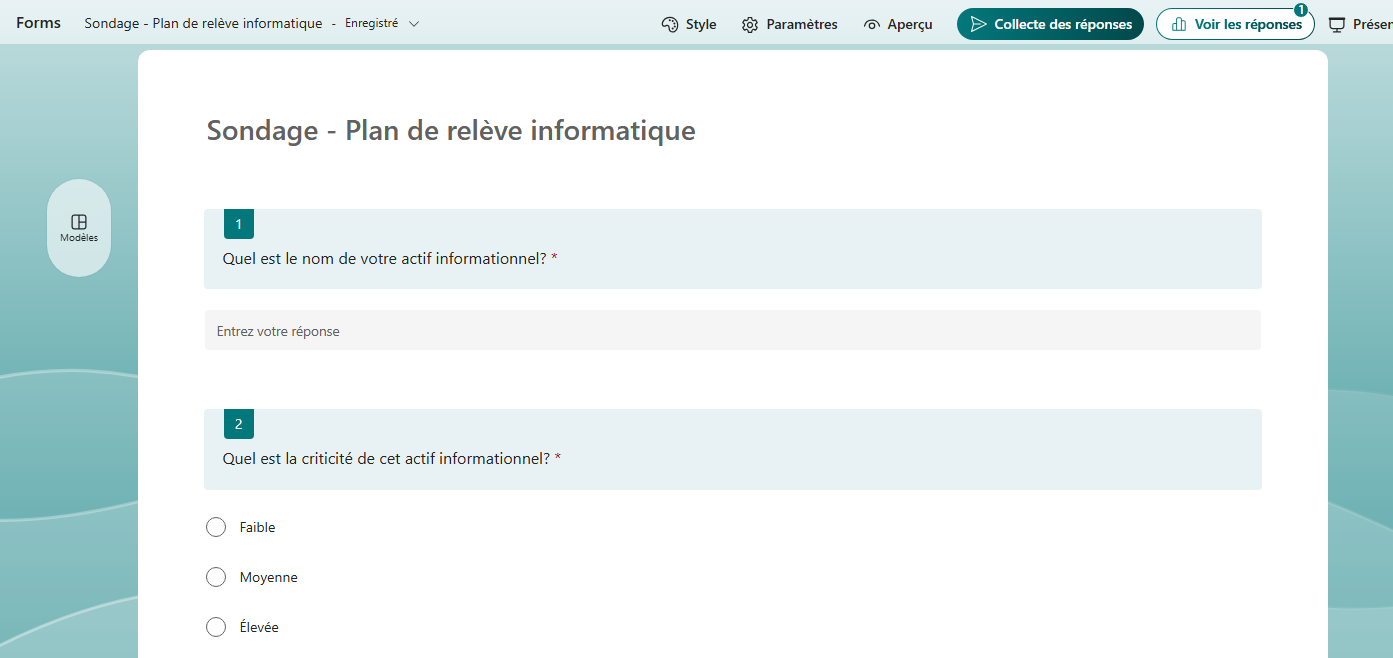Screen dimensions: 1393x658
Task: Open the Modèles templates panel
Action: 79,228
